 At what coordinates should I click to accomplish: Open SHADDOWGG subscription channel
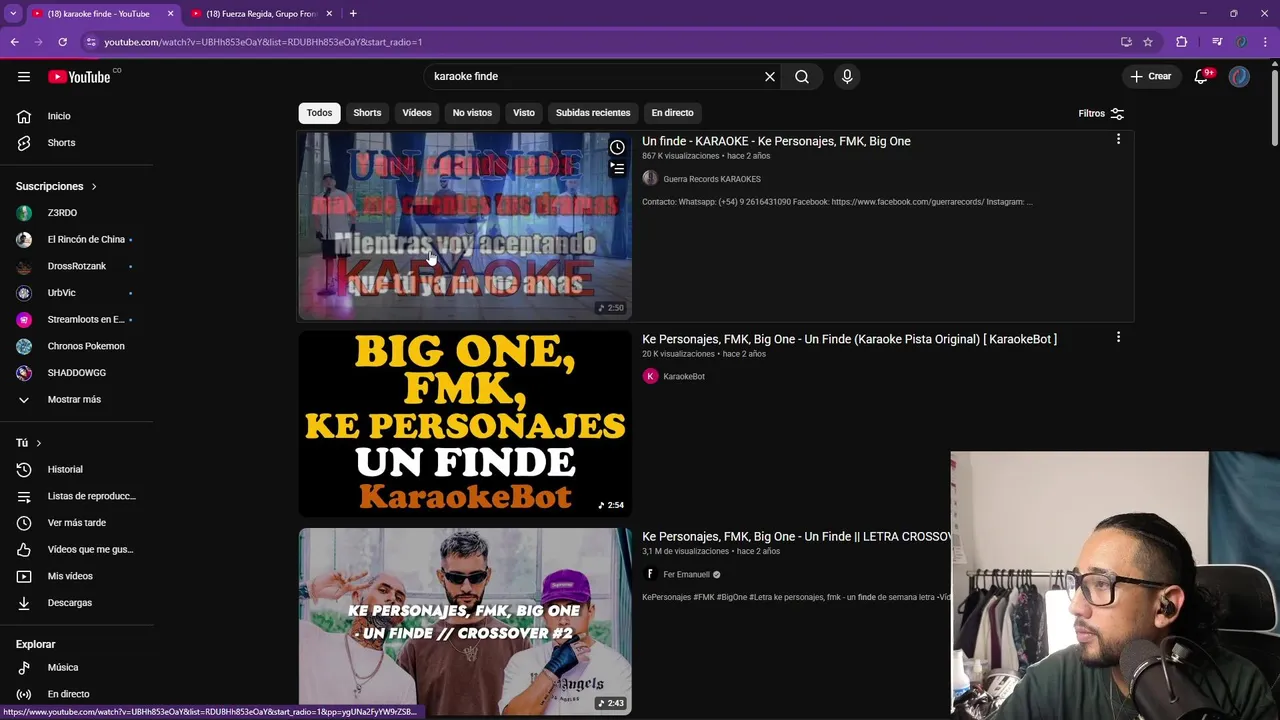[77, 373]
